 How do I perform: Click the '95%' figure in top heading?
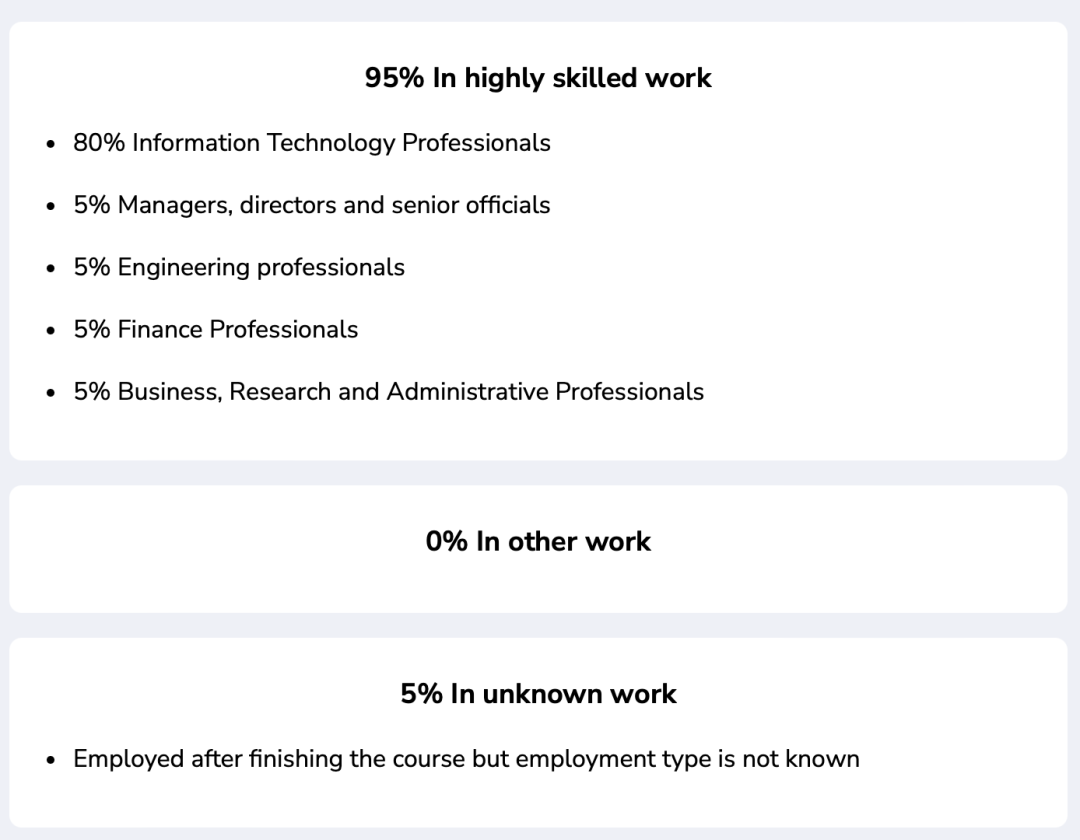(x=394, y=78)
